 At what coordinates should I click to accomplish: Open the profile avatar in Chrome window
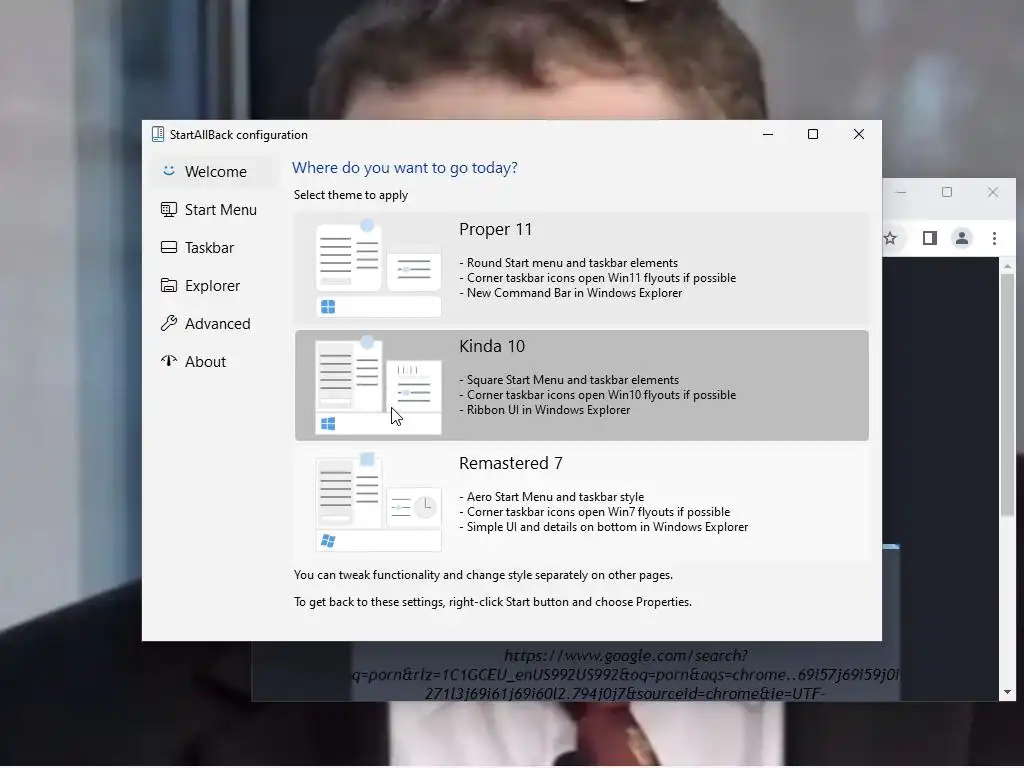(962, 238)
